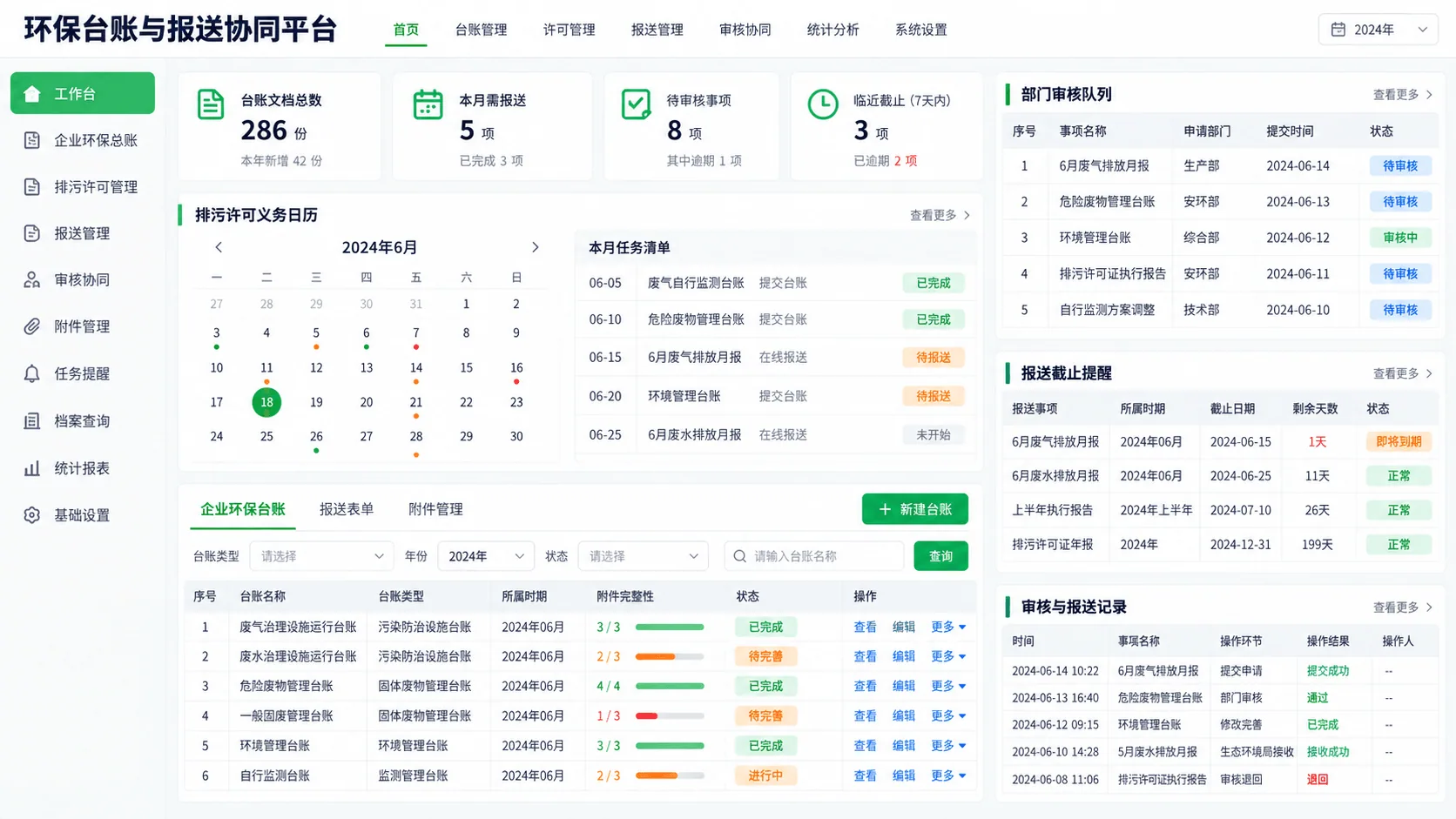Image resolution: width=1456 pixels, height=819 pixels.
Task: Open 统计分析 in top navigation
Action: coord(832,30)
